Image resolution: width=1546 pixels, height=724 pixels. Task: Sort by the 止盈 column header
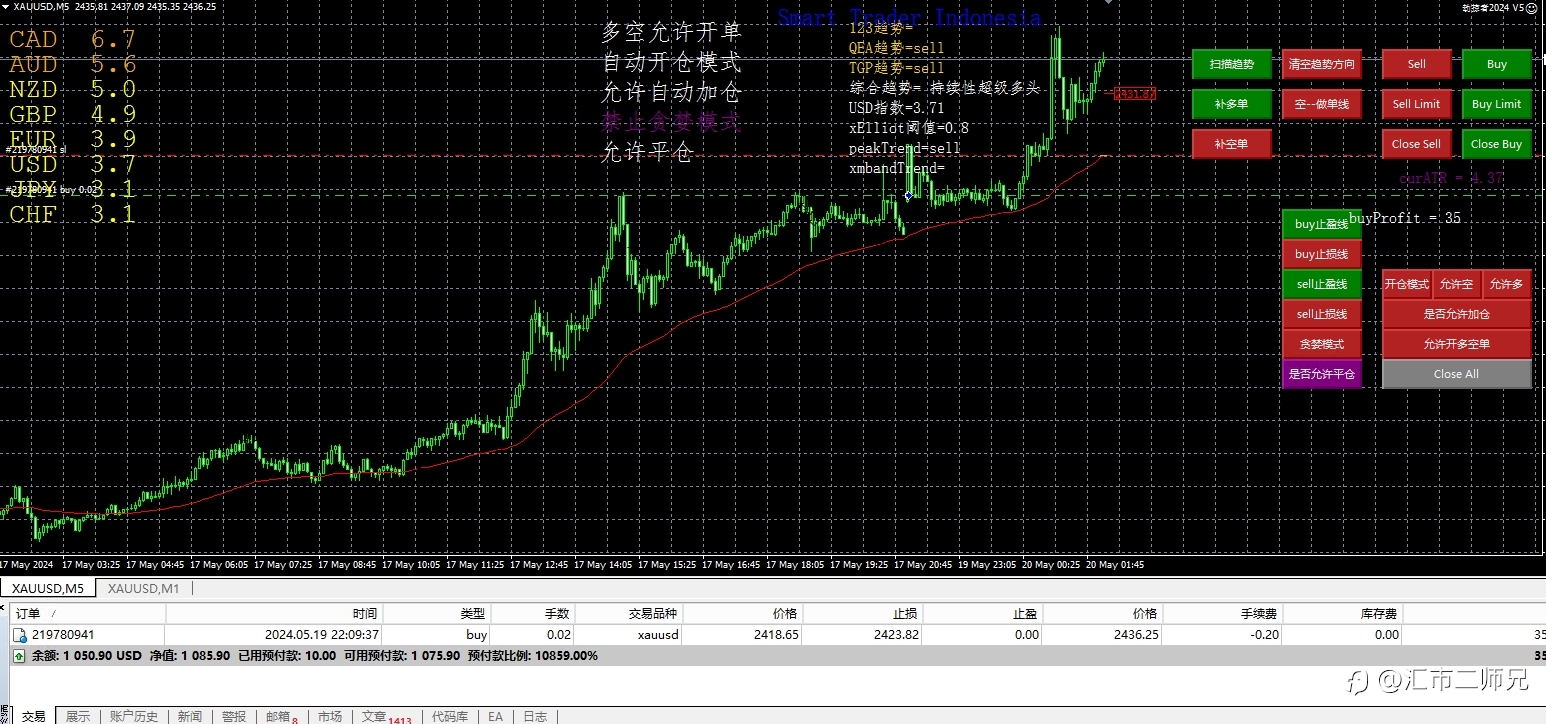[x=983, y=613]
